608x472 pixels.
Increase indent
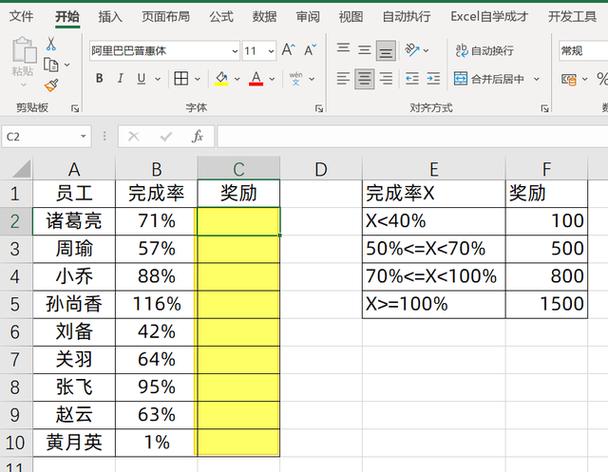(x=433, y=79)
